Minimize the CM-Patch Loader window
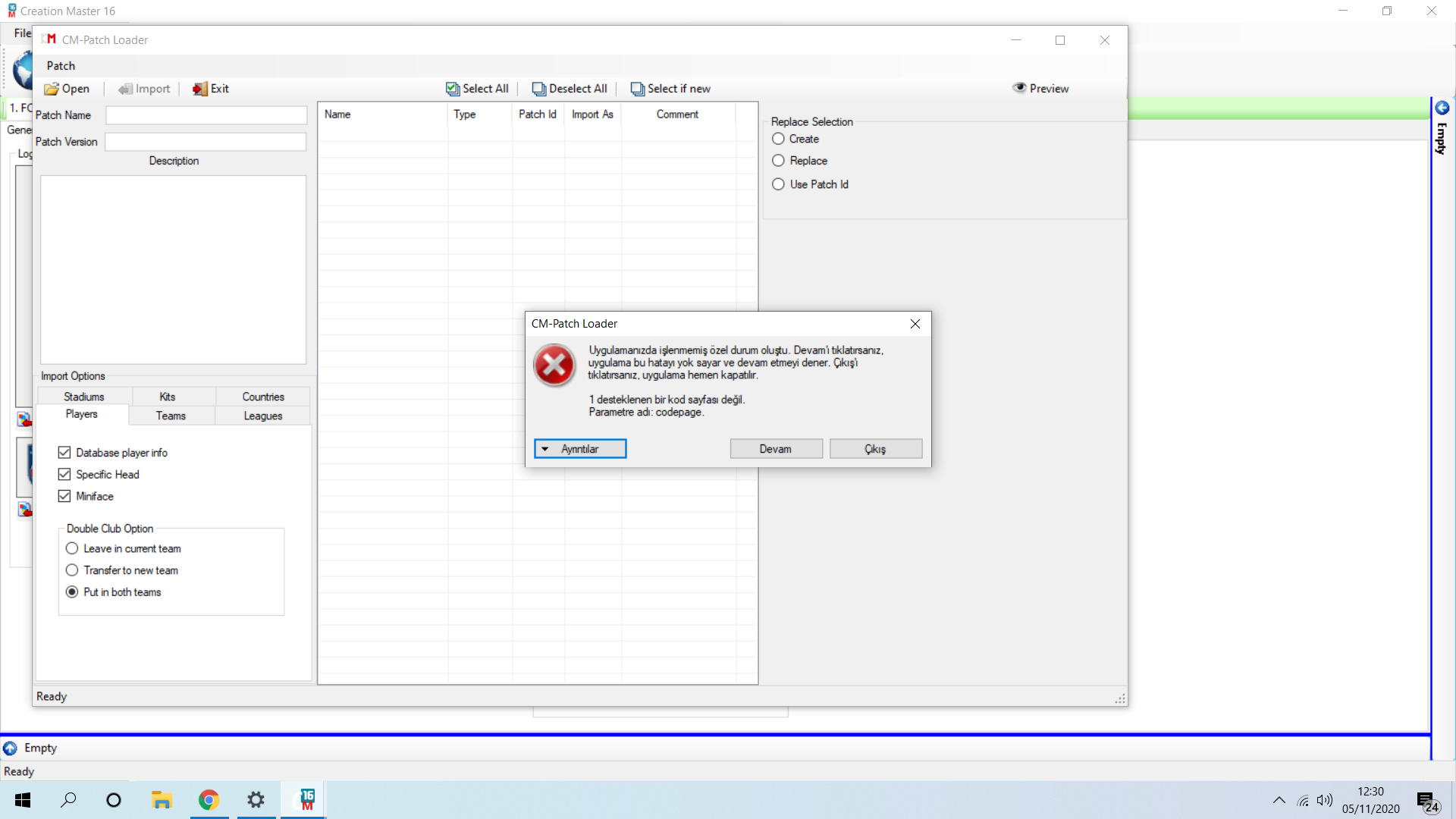The width and height of the screenshot is (1456, 819). 1016,40
